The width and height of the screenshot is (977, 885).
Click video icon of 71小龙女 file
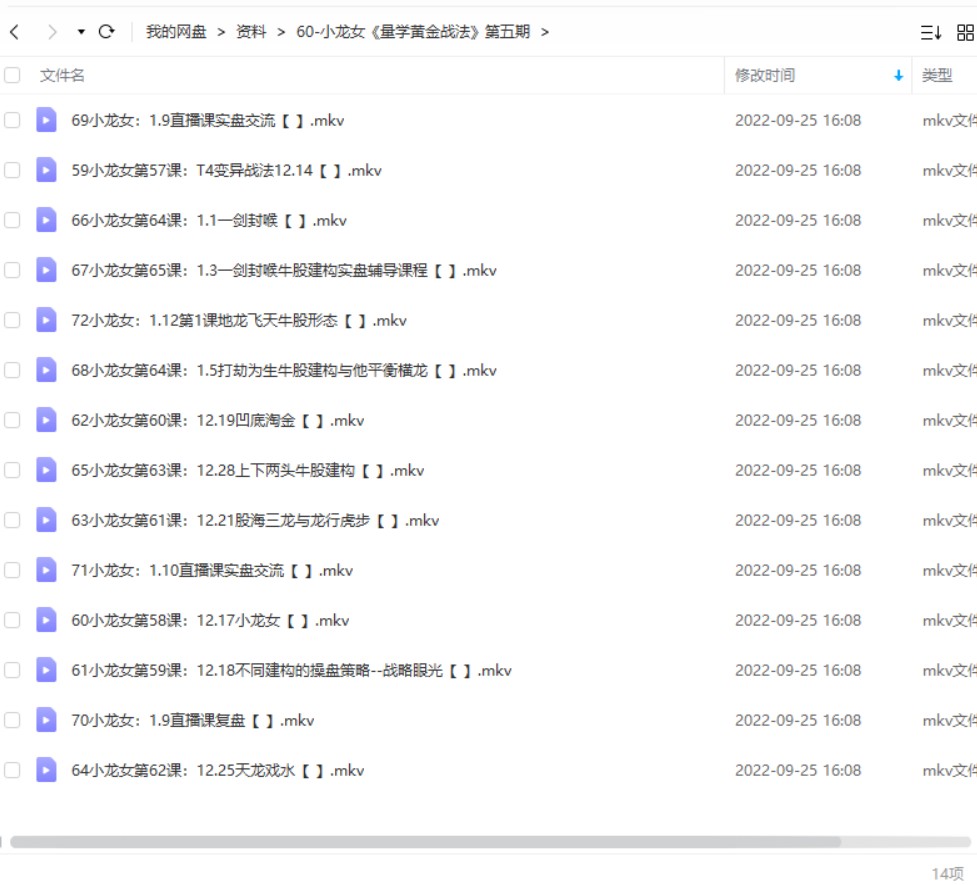coord(46,570)
